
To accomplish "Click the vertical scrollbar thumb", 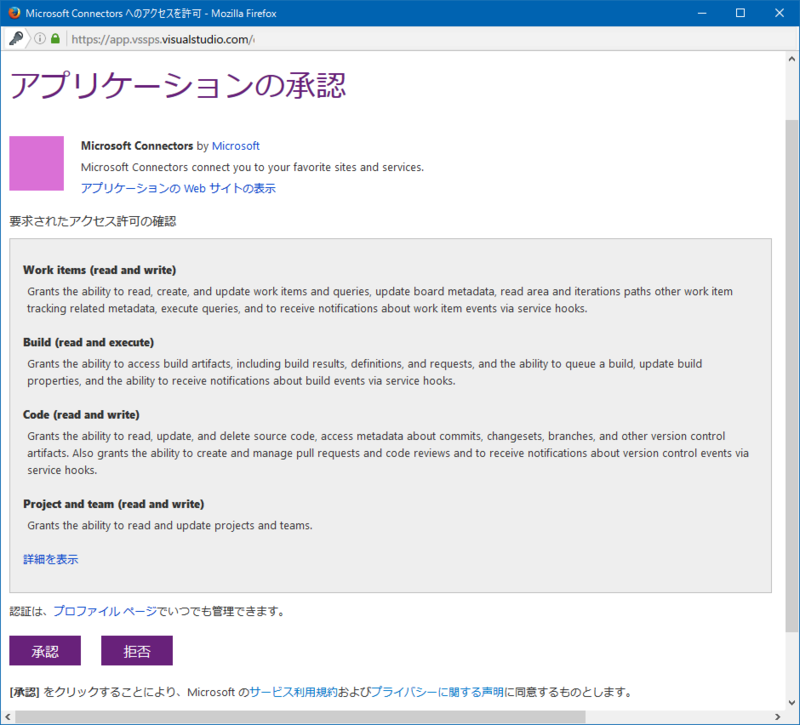I will [x=792, y=376].
